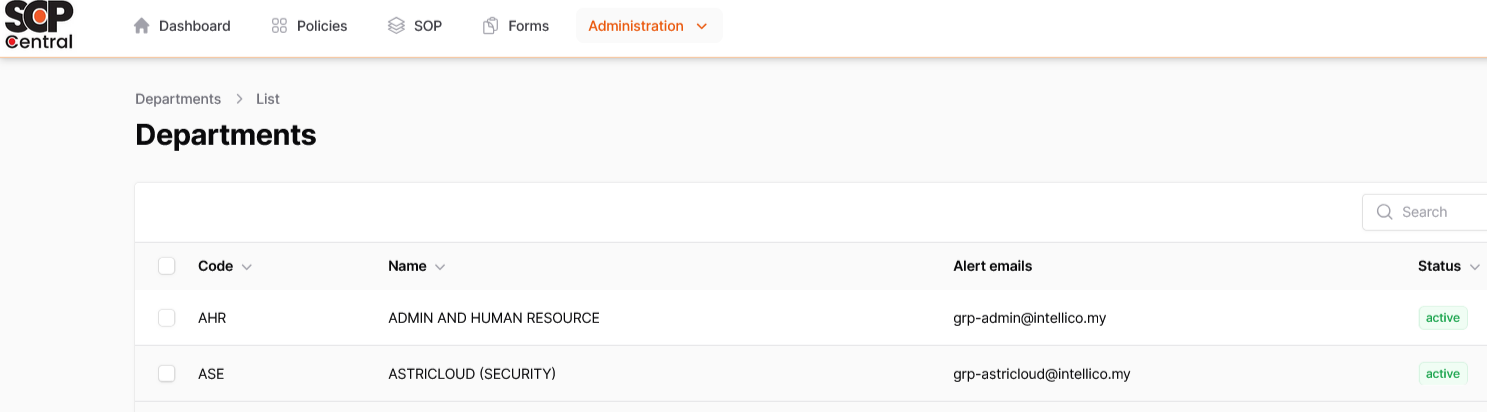Click the Dashboard home icon
Viewport: 1487px width, 412px height.
click(x=141, y=26)
